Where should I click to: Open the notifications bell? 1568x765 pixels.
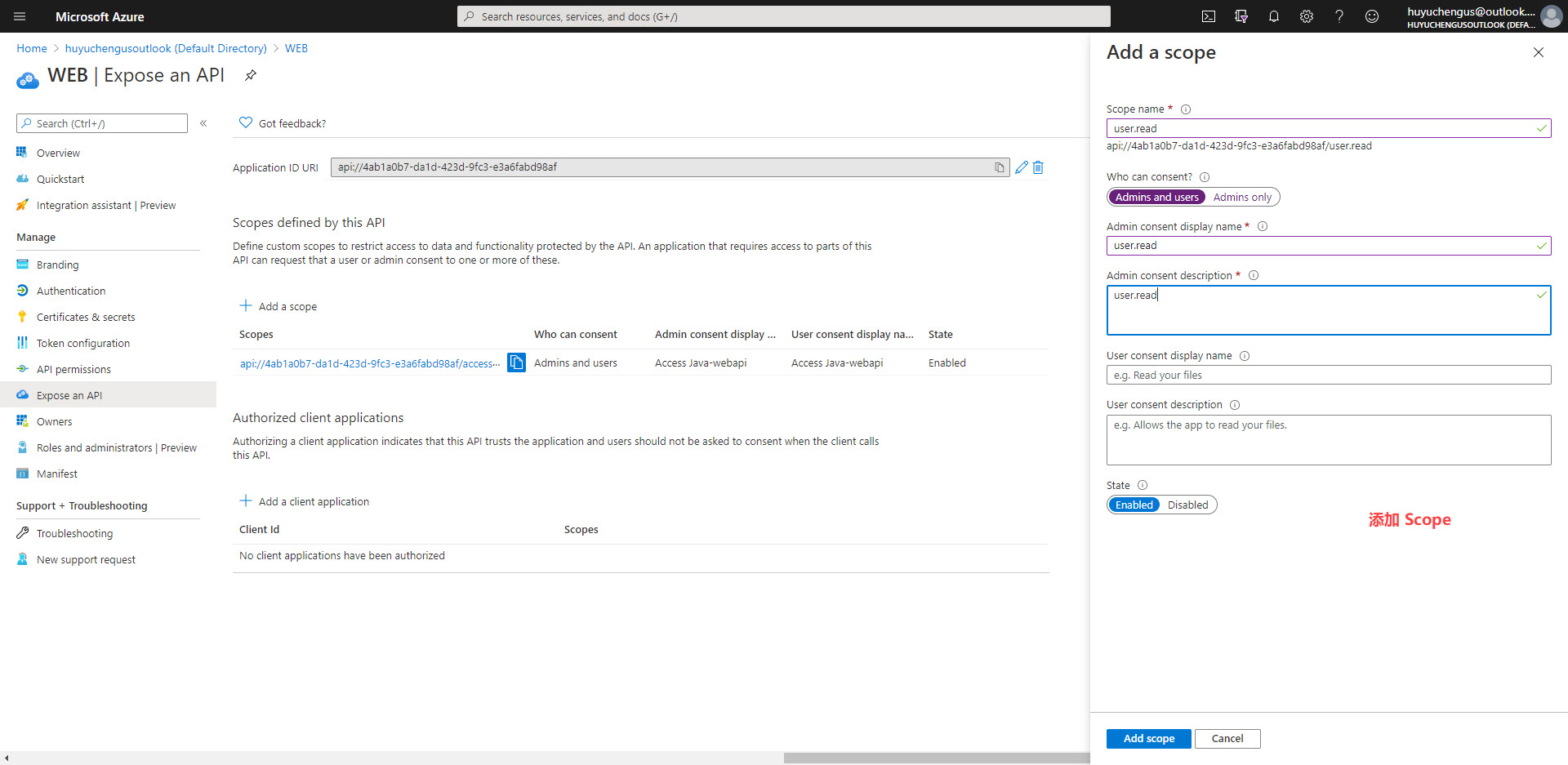click(1274, 16)
